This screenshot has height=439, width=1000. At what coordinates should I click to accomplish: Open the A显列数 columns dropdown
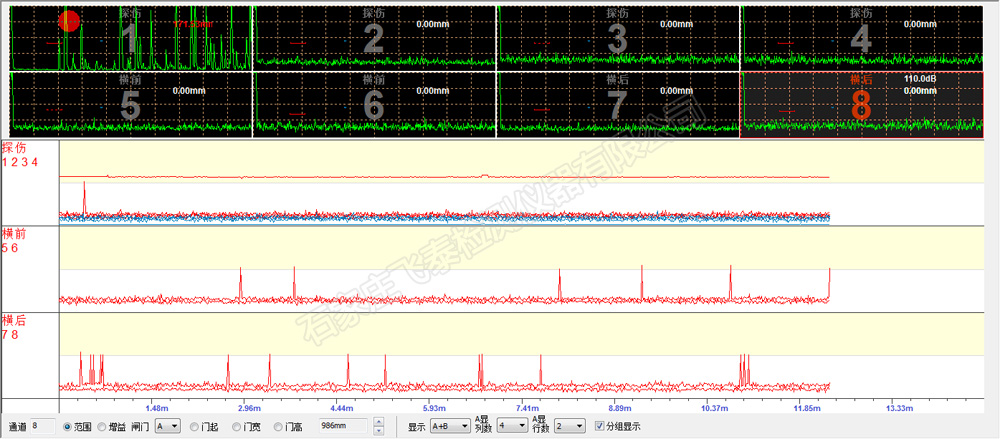click(512, 426)
